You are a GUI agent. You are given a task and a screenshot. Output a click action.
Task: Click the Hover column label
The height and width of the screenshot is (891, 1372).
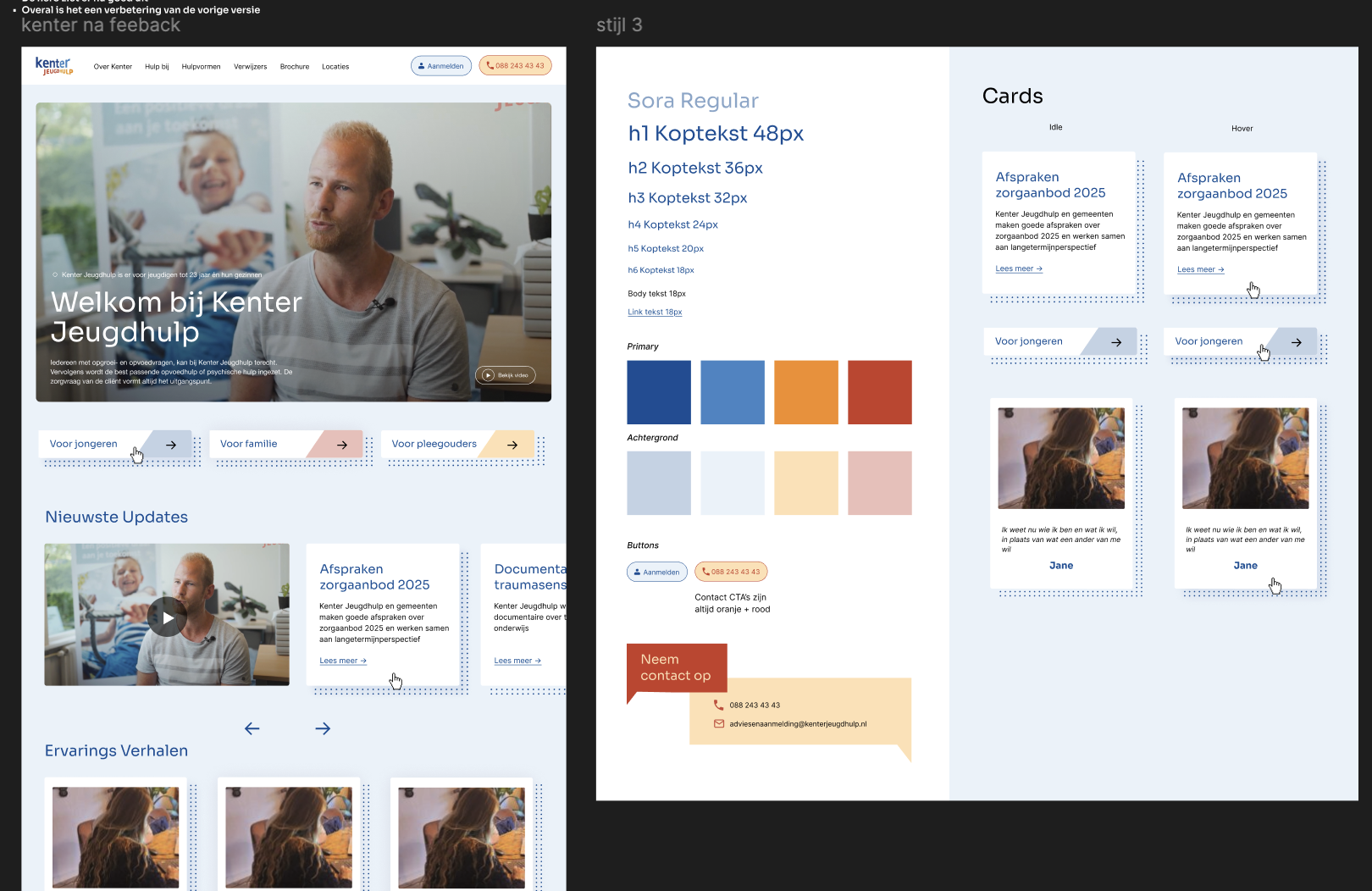(x=1242, y=129)
